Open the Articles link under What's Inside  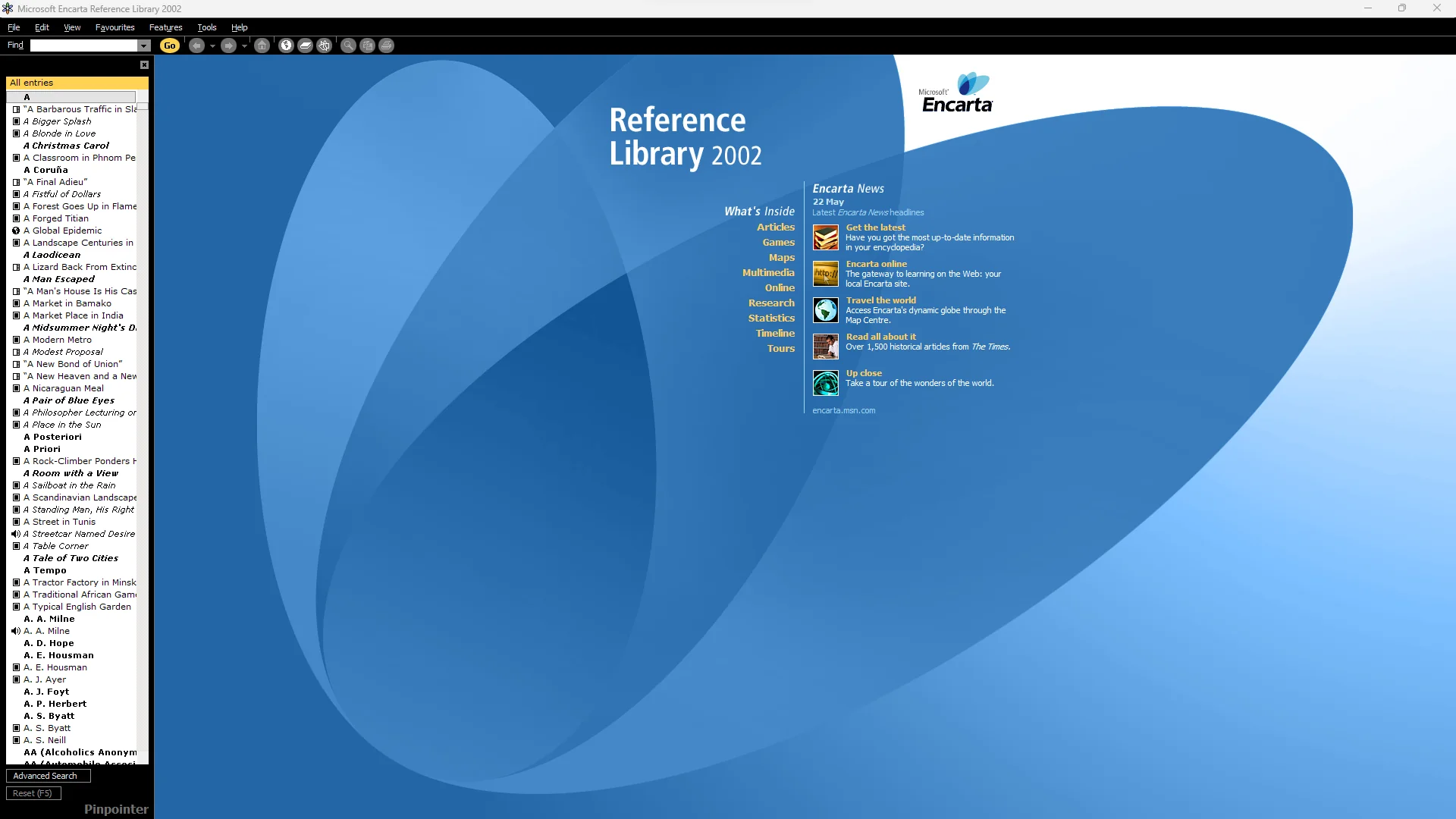776,227
